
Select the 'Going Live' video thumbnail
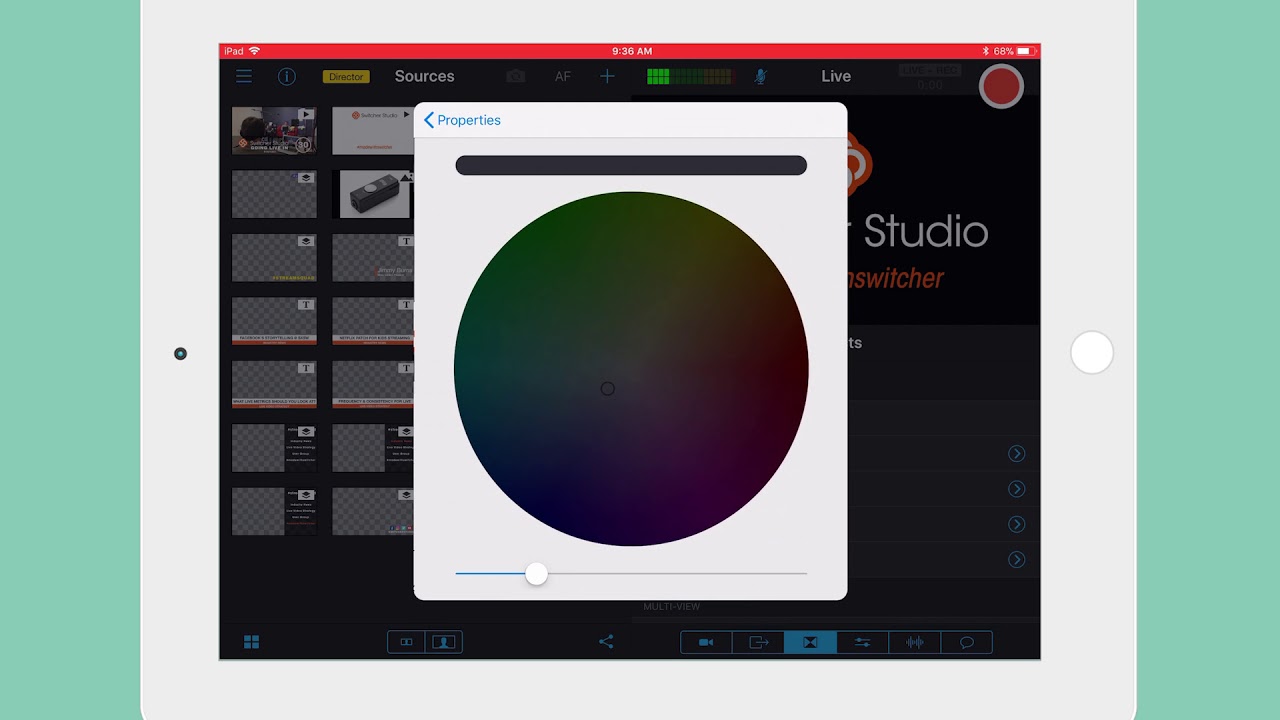[274, 130]
